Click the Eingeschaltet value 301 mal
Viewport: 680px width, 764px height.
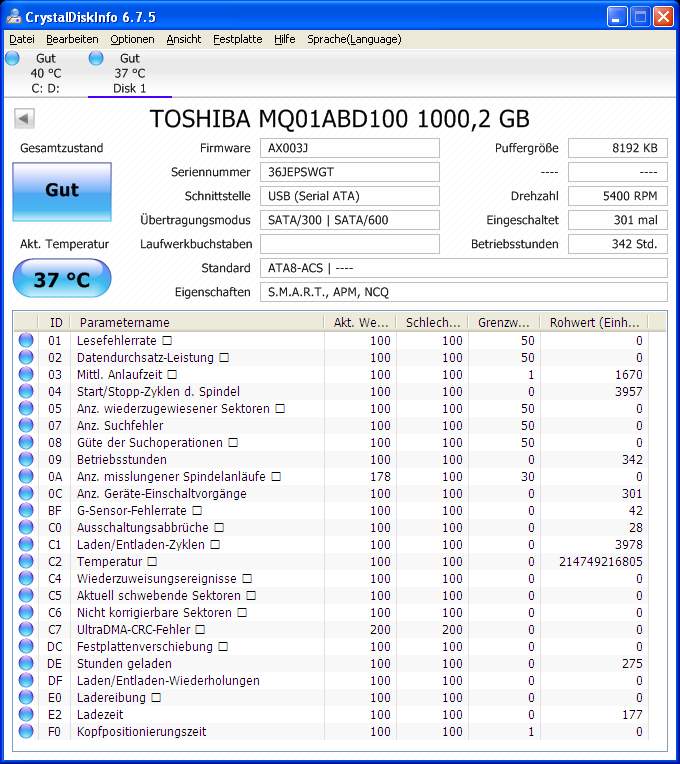point(618,220)
